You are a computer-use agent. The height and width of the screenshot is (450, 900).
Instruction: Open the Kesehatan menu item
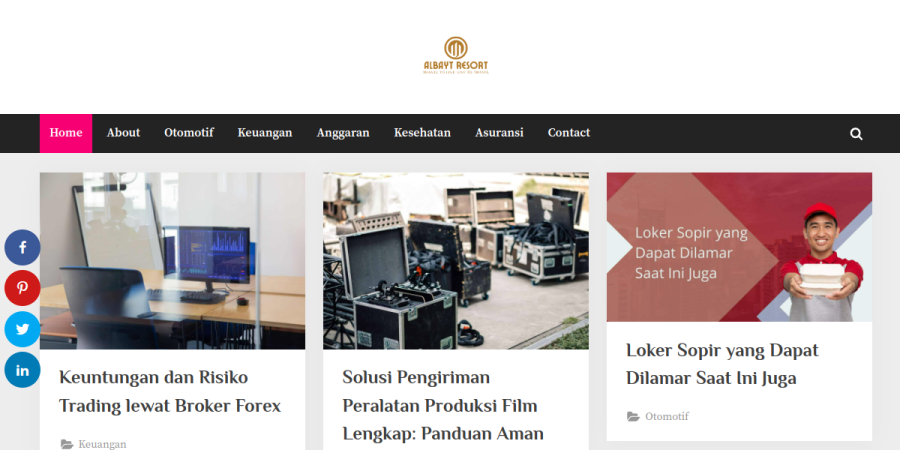pos(422,133)
